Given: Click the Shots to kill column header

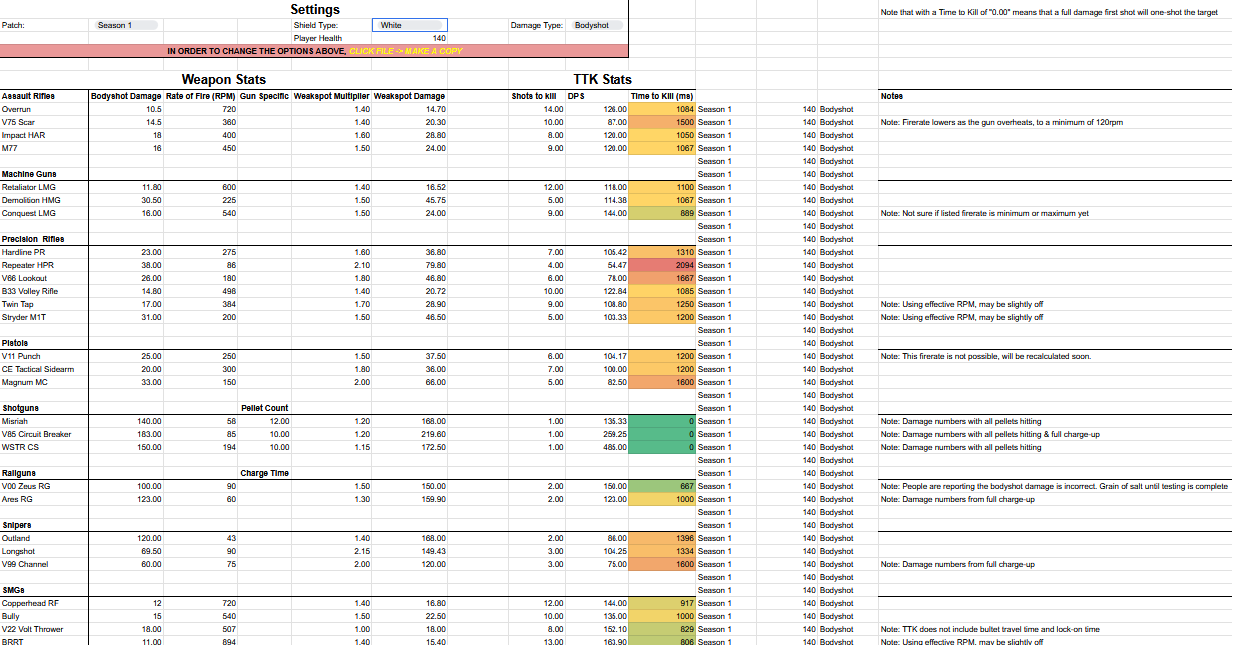Looking at the screenshot, I should (534, 96).
